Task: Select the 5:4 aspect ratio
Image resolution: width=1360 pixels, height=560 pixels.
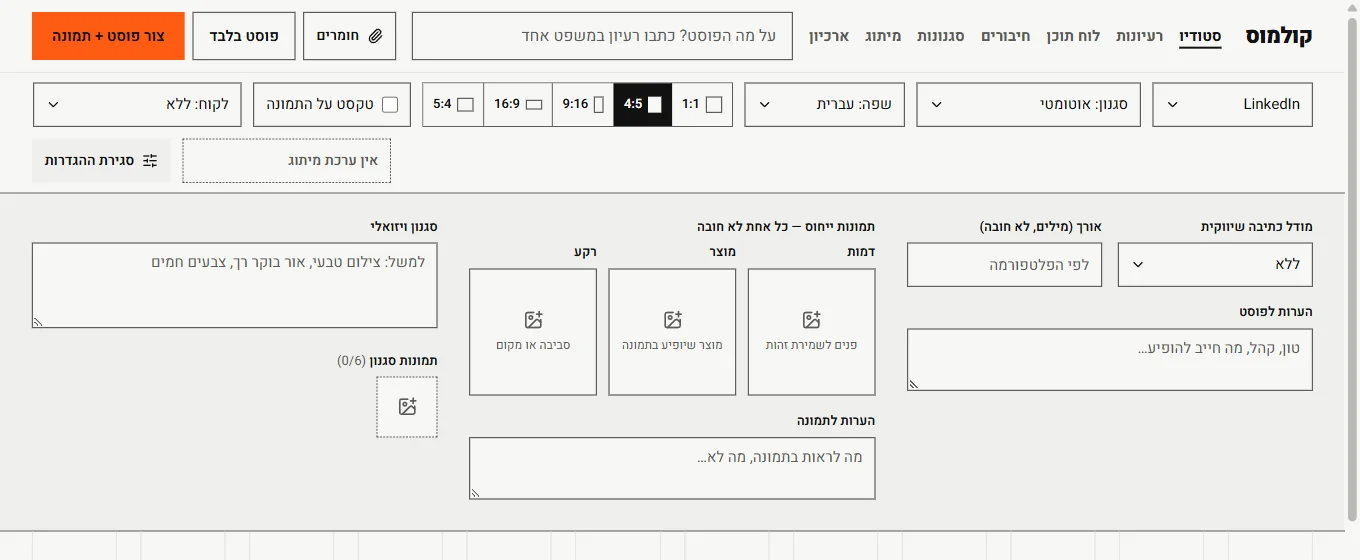Action: click(453, 104)
